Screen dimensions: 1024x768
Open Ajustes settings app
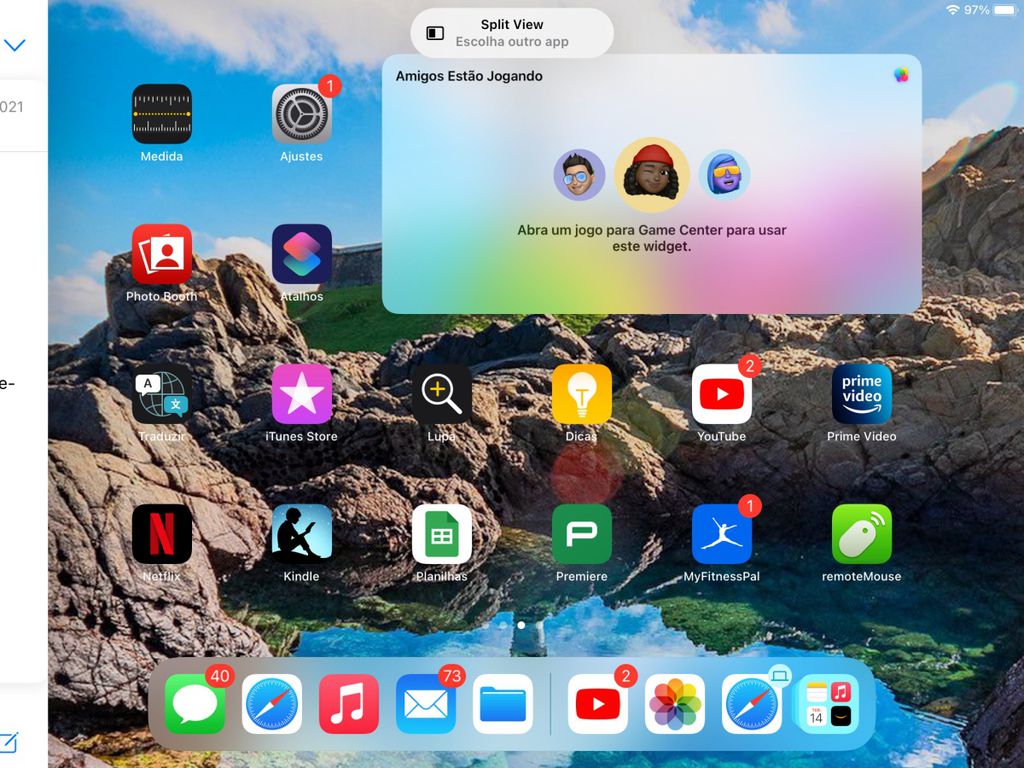coord(301,114)
